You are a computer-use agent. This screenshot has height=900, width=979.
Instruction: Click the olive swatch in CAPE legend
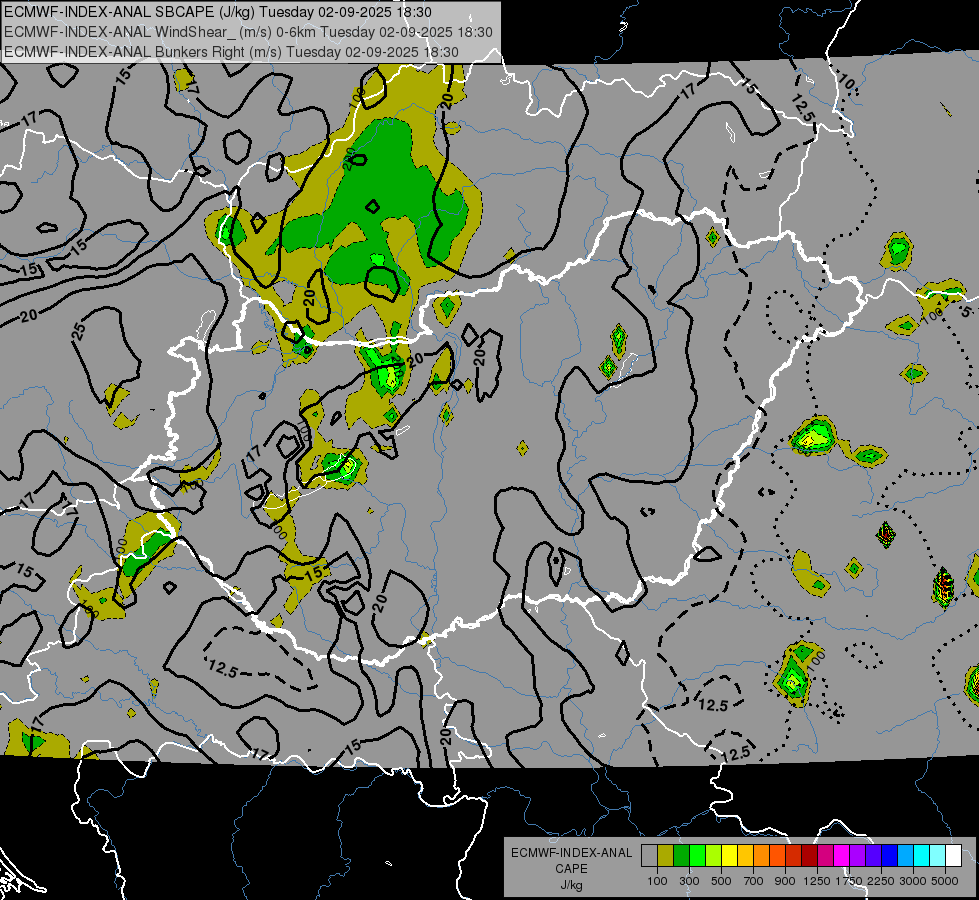click(x=666, y=855)
